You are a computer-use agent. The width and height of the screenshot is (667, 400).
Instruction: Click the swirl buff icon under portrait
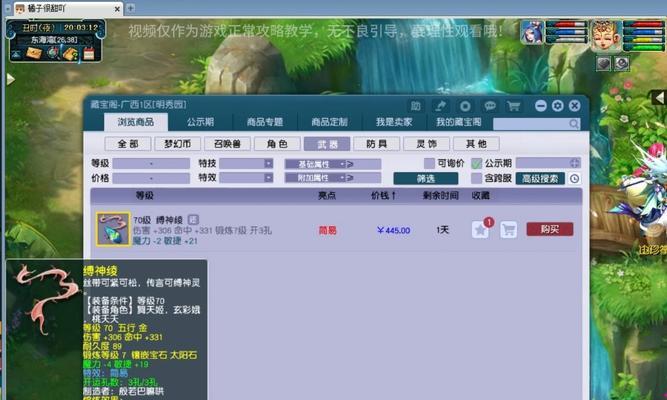621,64
